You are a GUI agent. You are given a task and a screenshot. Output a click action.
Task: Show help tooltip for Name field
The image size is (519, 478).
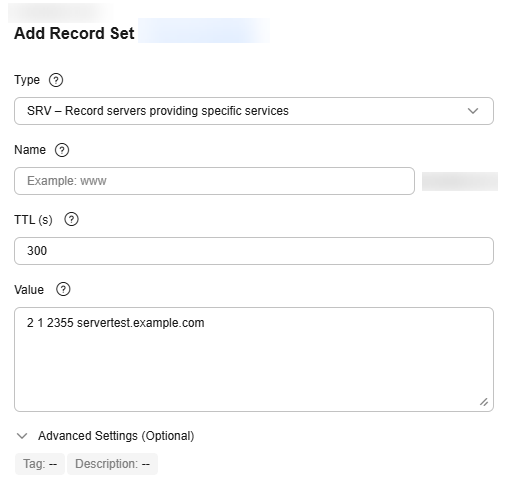62,150
